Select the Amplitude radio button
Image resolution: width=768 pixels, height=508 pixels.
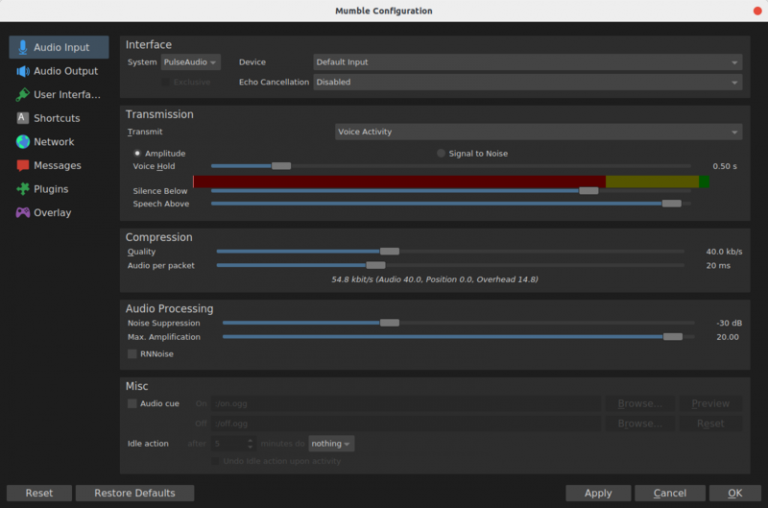[137, 153]
